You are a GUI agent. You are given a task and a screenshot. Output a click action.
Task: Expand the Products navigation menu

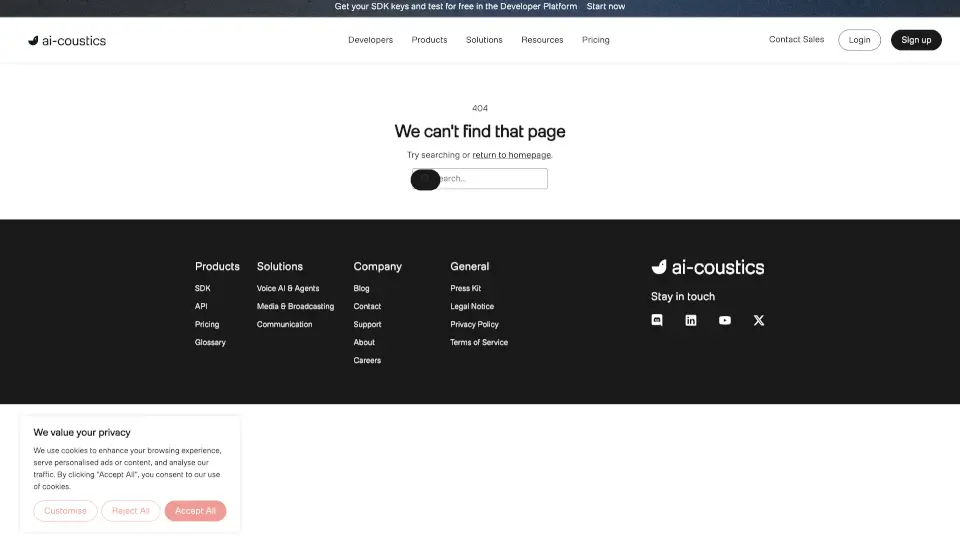(429, 40)
